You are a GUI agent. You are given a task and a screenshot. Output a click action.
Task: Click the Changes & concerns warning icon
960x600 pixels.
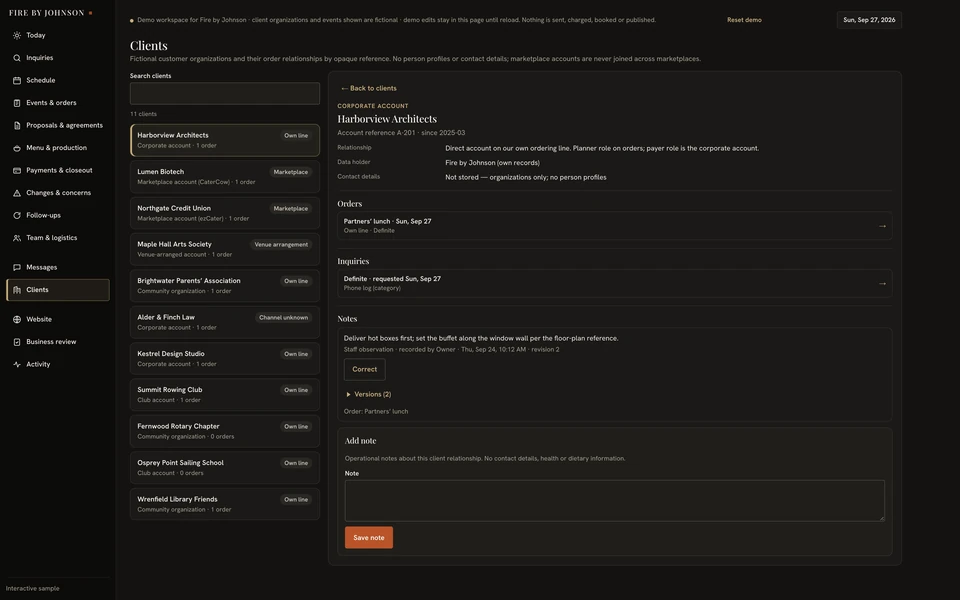[x=17, y=193]
